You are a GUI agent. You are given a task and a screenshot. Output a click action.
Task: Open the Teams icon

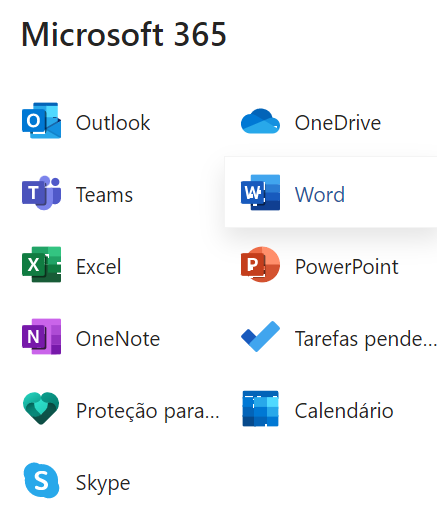point(41,193)
